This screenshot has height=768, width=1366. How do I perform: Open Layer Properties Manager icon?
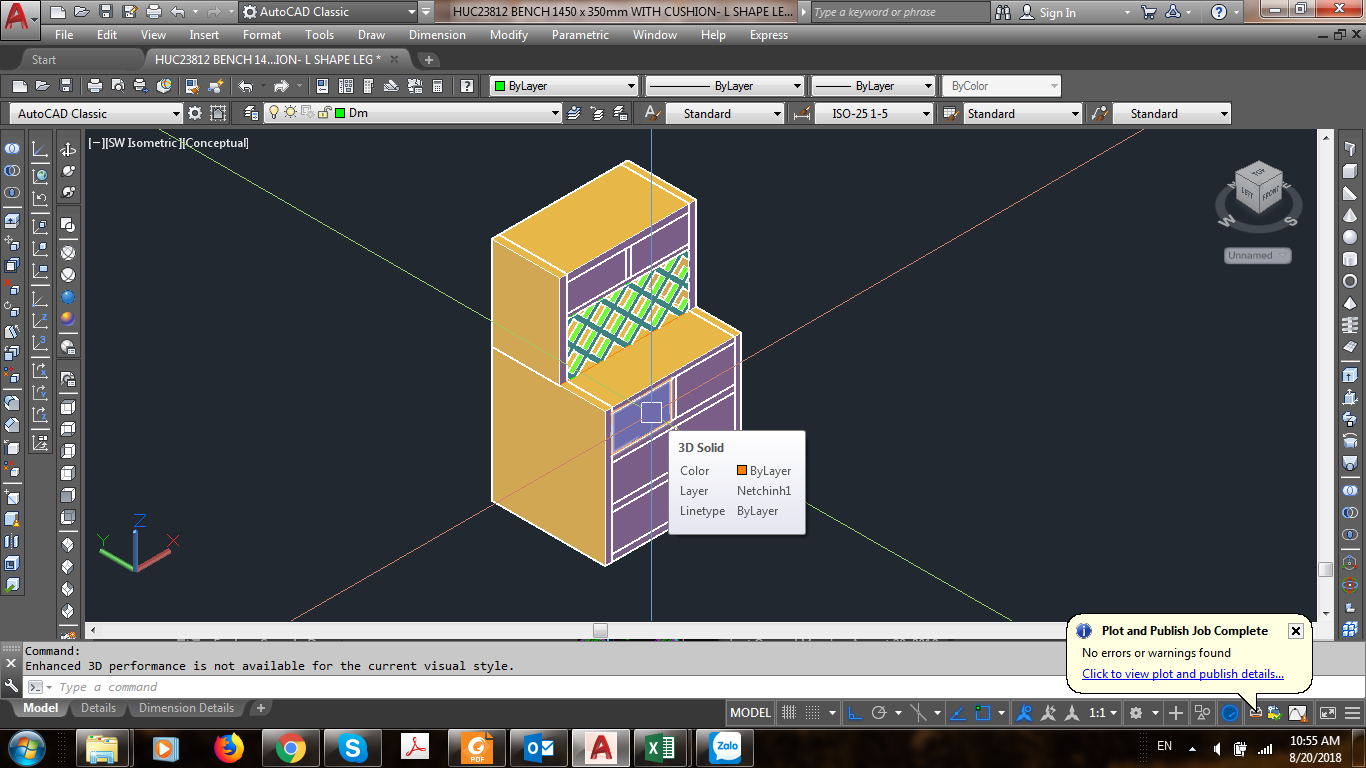point(250,113)
